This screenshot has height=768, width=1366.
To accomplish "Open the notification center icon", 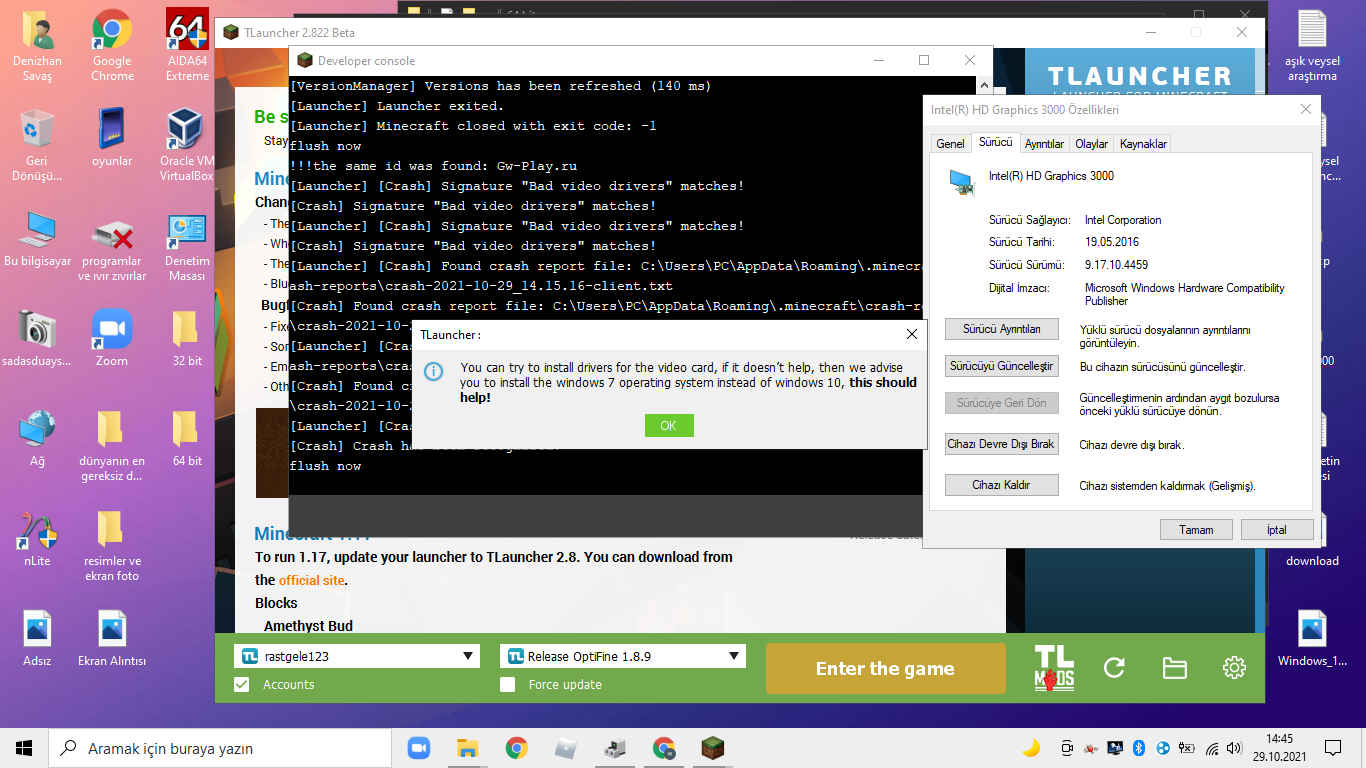I will coord(1332,748).
